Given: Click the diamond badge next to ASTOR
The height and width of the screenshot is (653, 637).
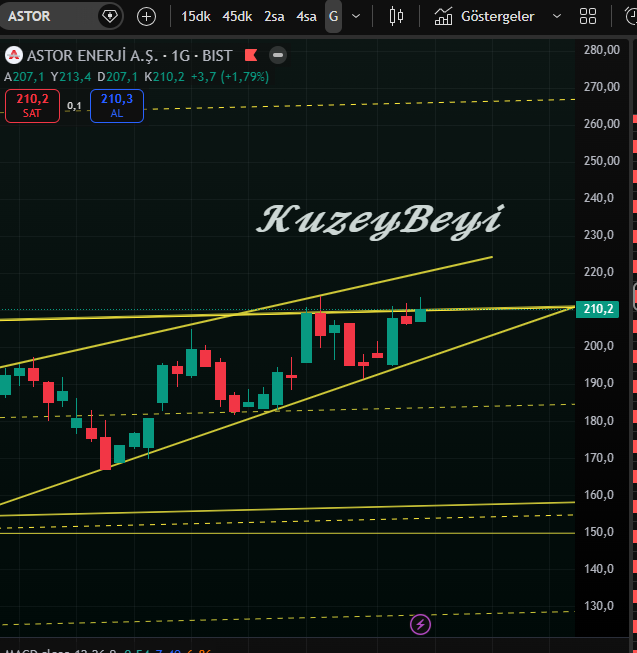Looking at the screenshot, I should point(109,16).
